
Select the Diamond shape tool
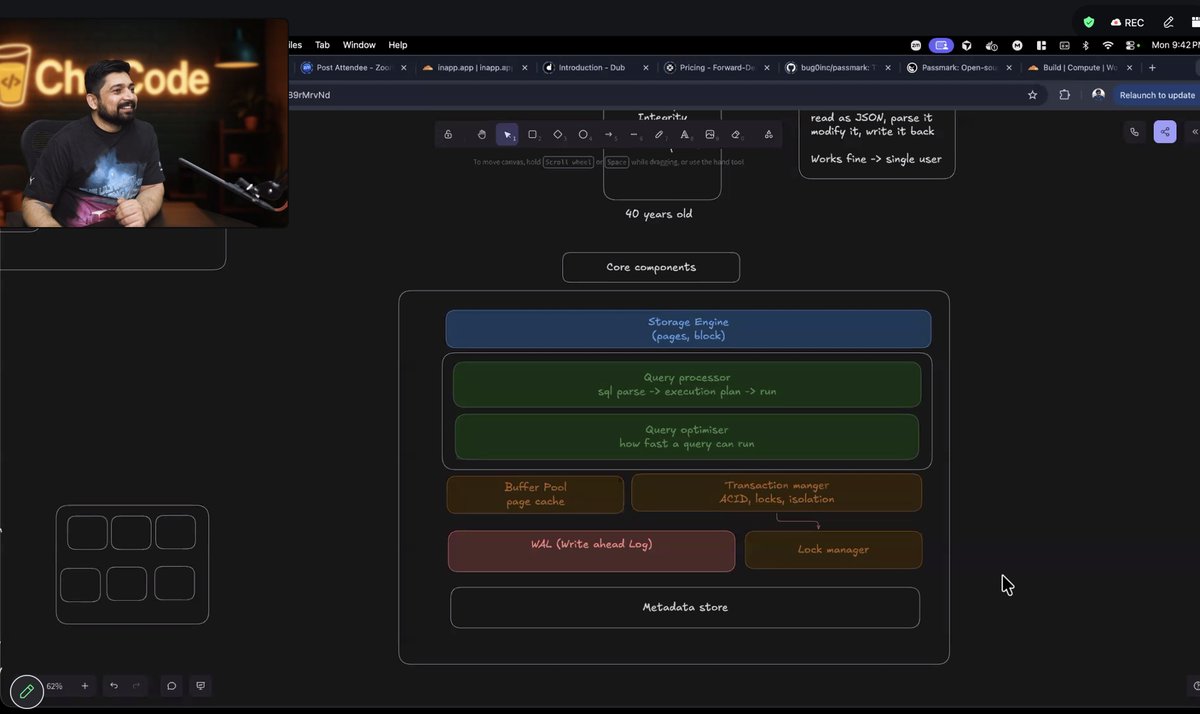click(x=558, y=134)
